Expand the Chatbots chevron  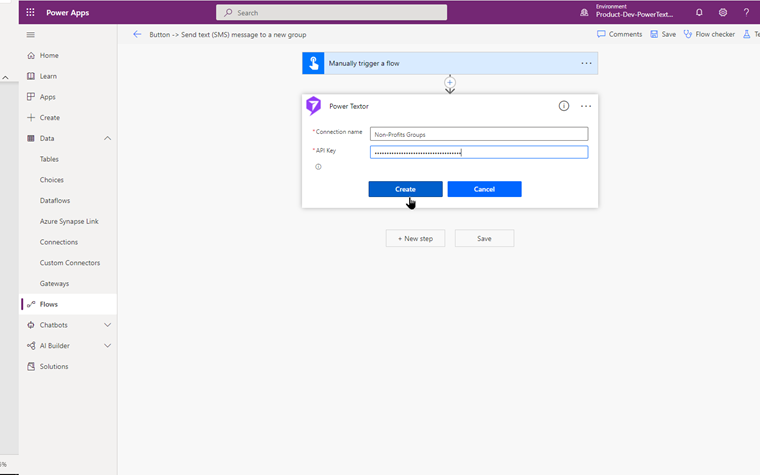108,325
